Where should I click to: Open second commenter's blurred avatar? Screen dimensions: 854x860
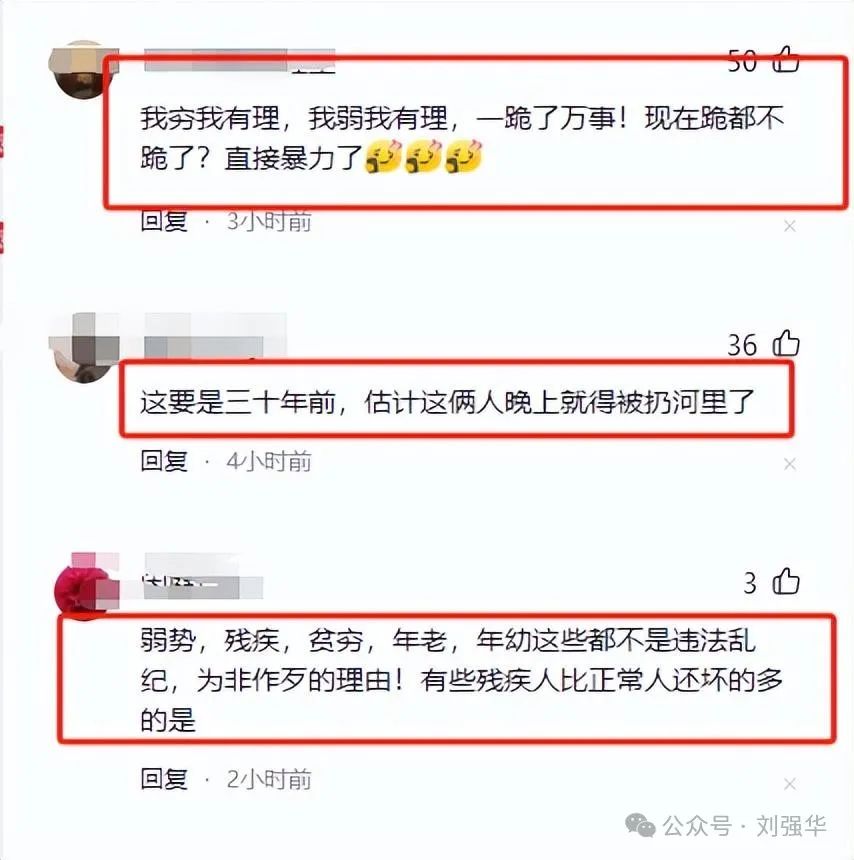pyautogui.click(x=83, y=348)
